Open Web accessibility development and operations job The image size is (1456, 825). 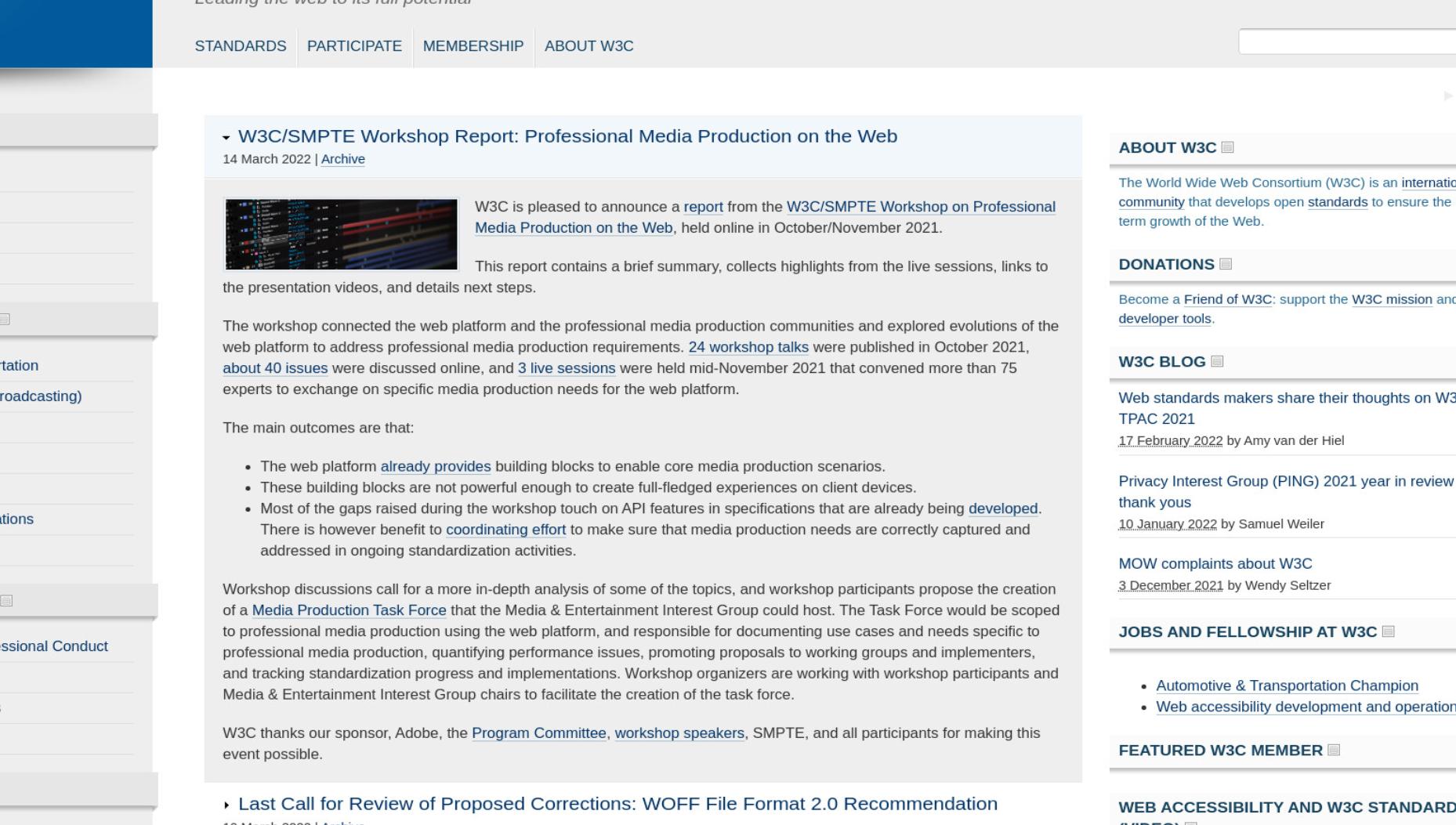pos(1306,707)
